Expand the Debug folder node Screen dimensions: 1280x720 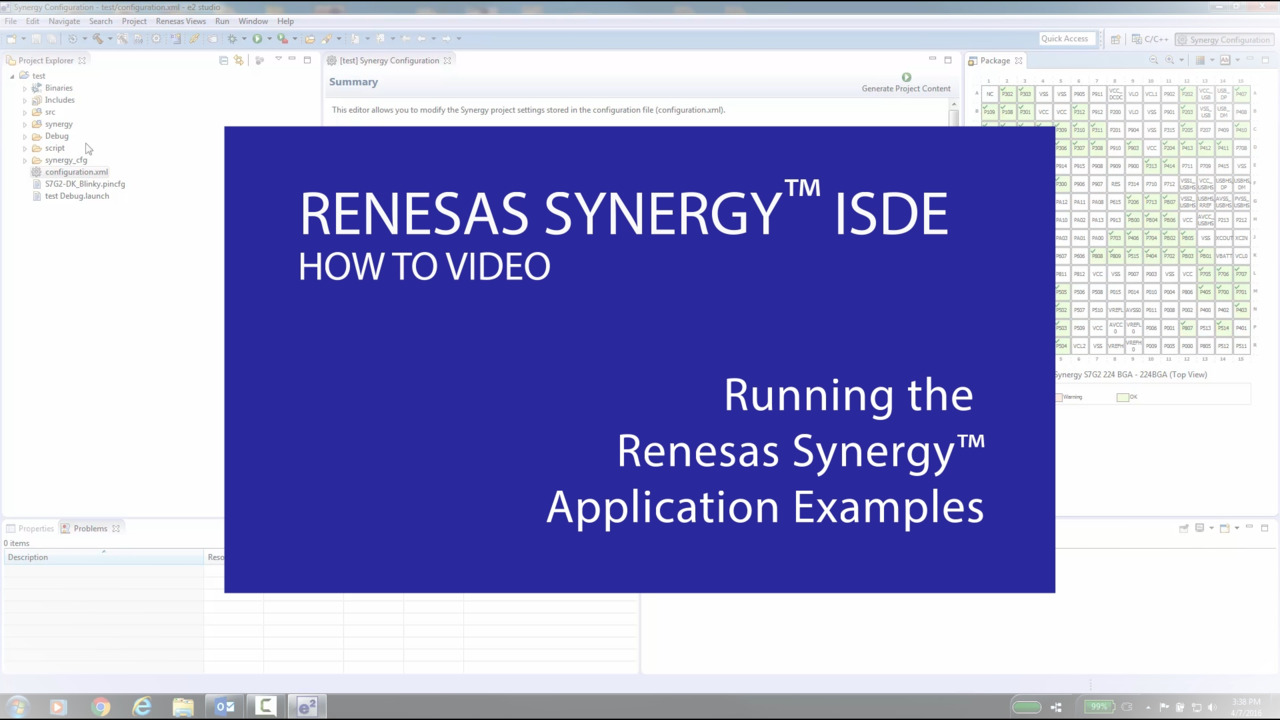coord(25,136)
